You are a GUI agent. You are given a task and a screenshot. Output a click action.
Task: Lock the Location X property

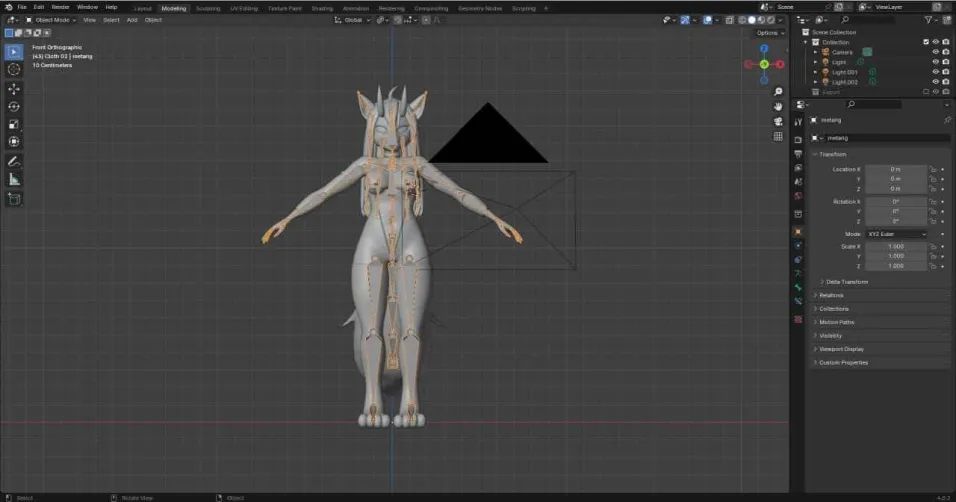(932, 169)
